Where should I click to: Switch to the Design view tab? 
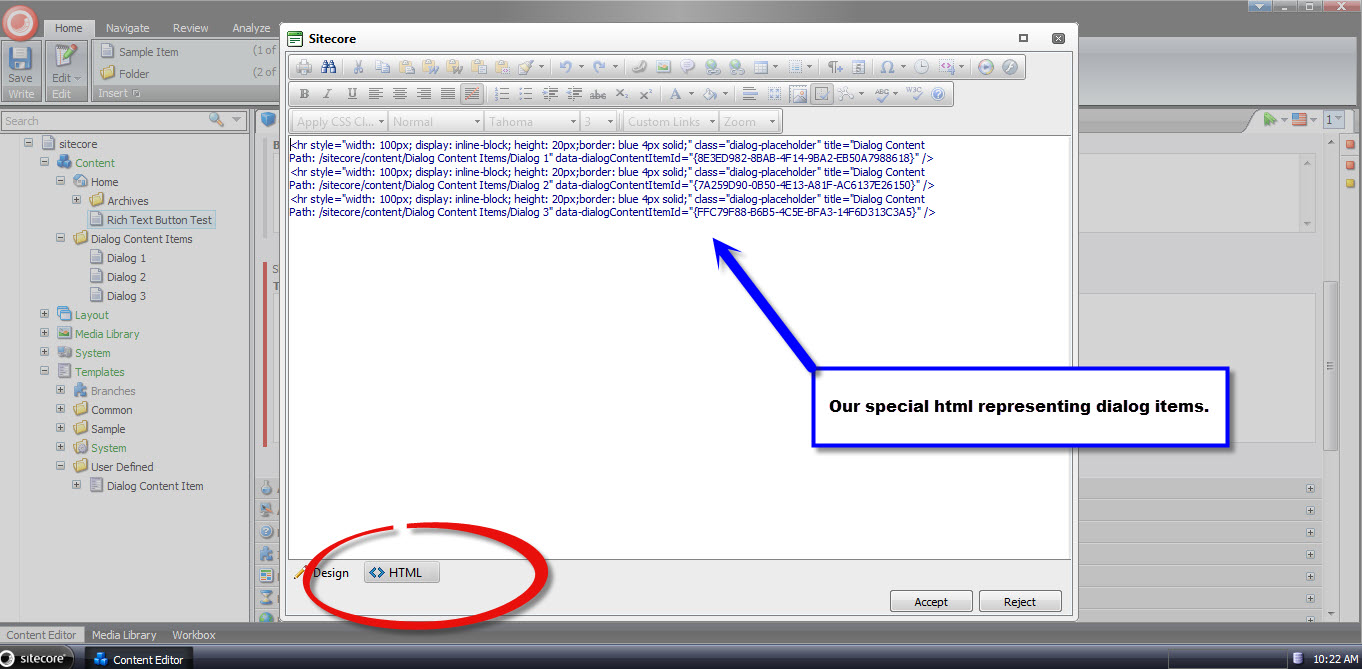tap(323, 573)
